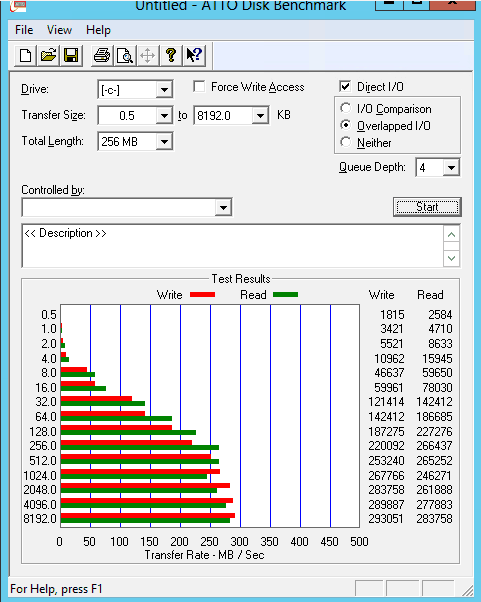This screenshot has width=481, height=602.
Task: Click the Transfer Rate - MB / Sec label
Action: 205,555
